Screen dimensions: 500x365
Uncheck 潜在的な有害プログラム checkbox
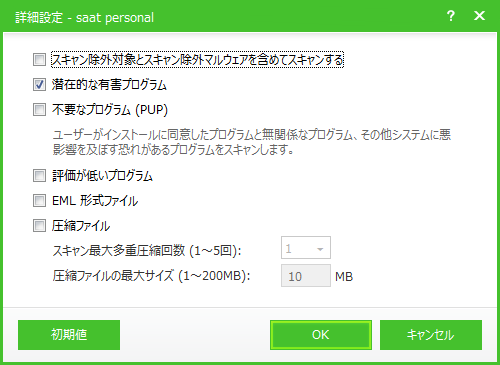[39, 85]
